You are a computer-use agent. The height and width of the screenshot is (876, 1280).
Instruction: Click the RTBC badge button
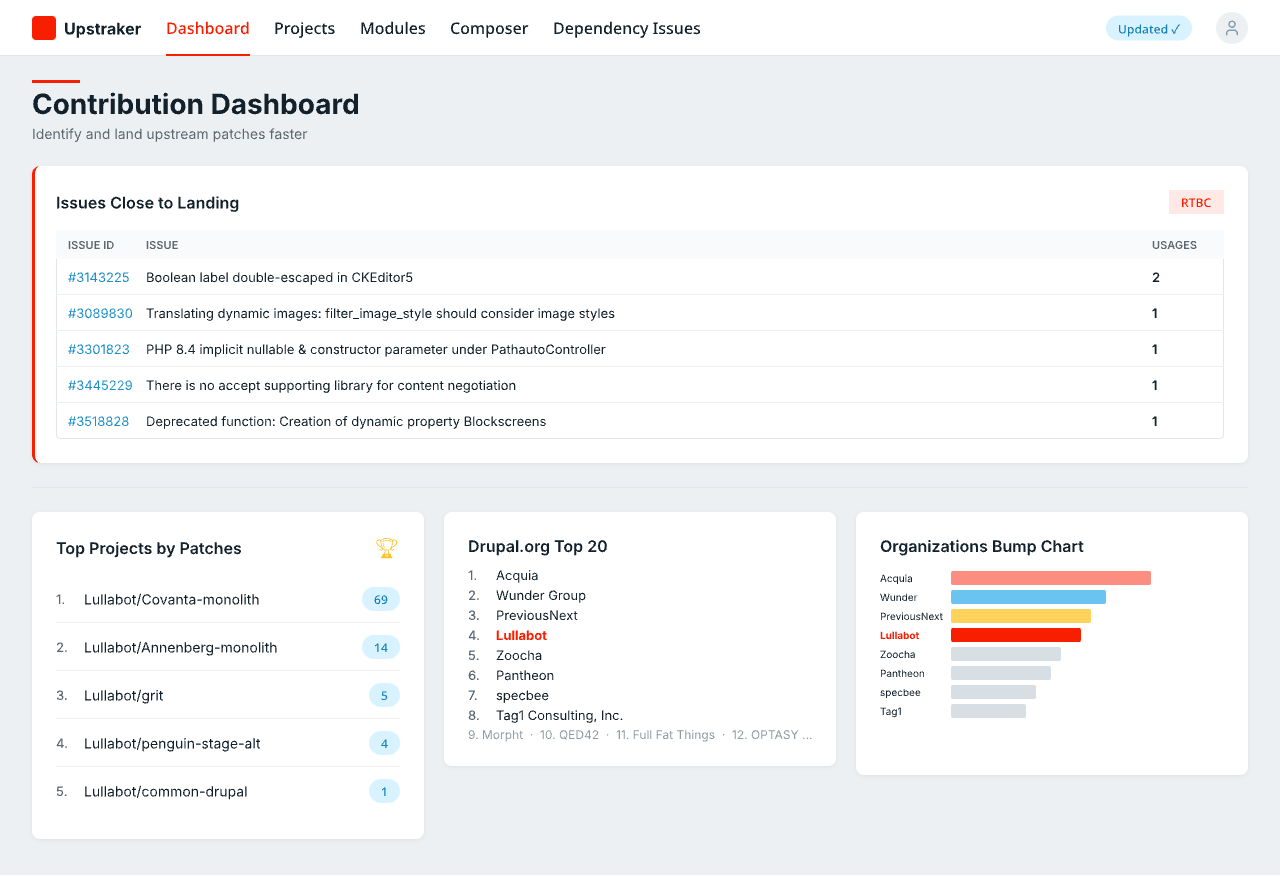pos(1196,202)
